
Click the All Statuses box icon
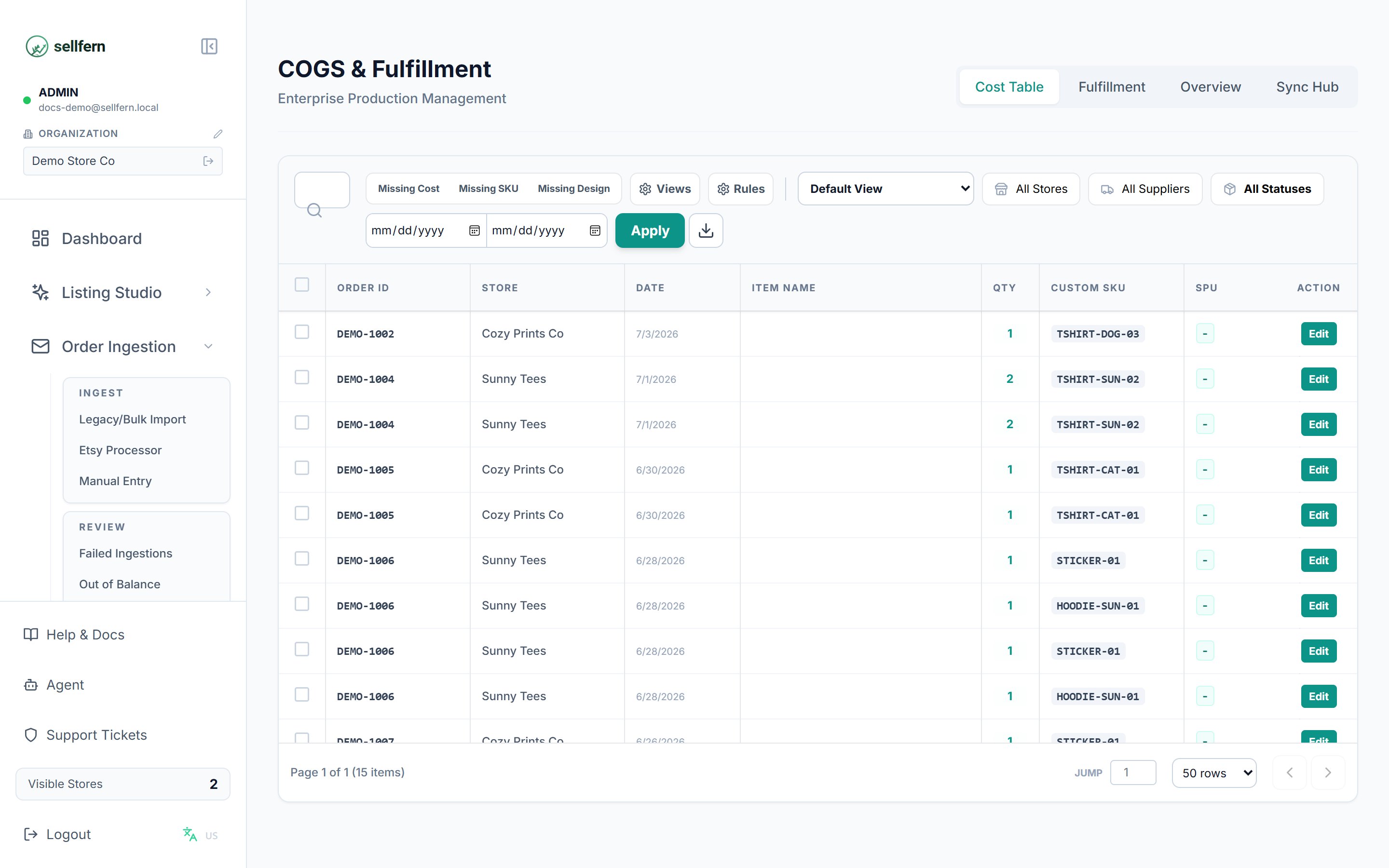1229,190
